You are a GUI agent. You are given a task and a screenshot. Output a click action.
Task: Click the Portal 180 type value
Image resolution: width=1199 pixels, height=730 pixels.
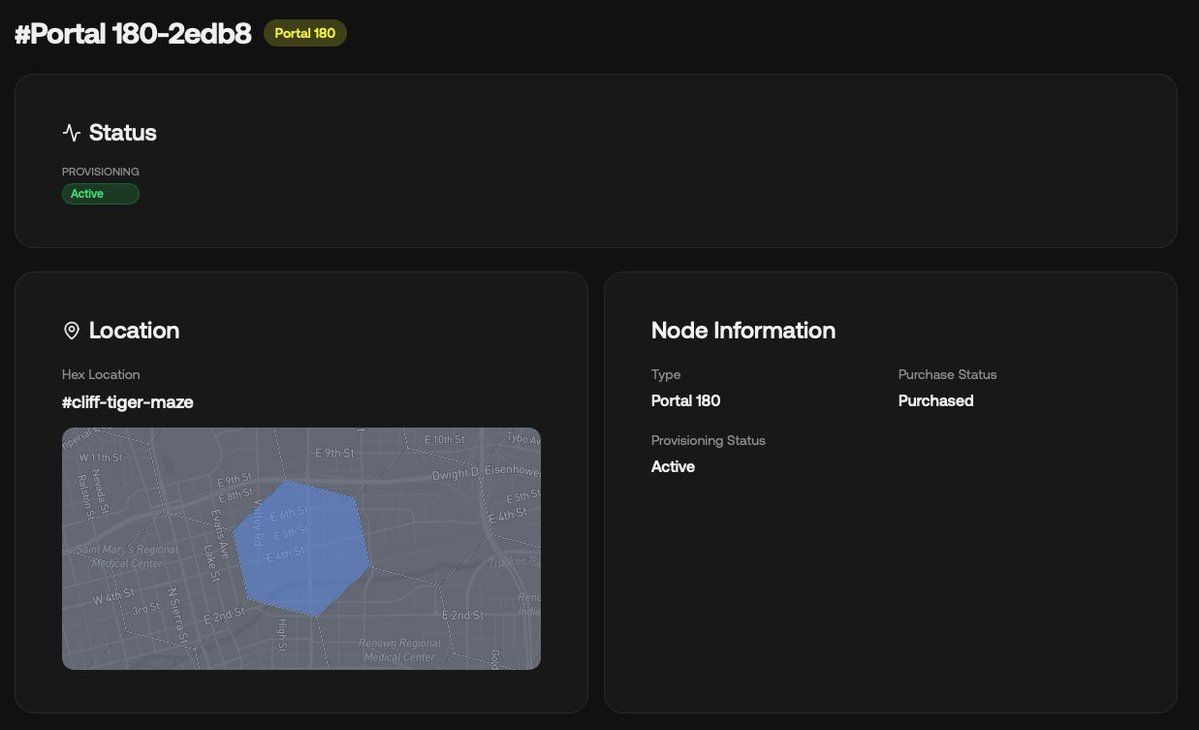(x=685, y=400)
